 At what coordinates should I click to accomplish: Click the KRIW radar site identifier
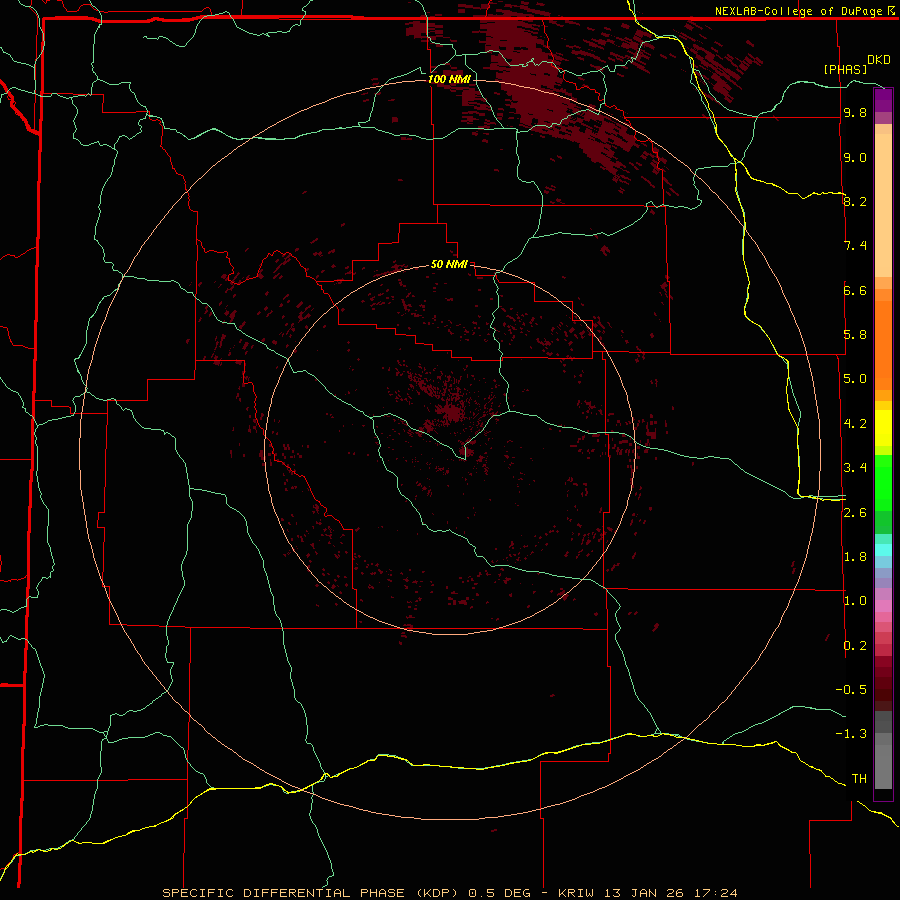[577, 893]
